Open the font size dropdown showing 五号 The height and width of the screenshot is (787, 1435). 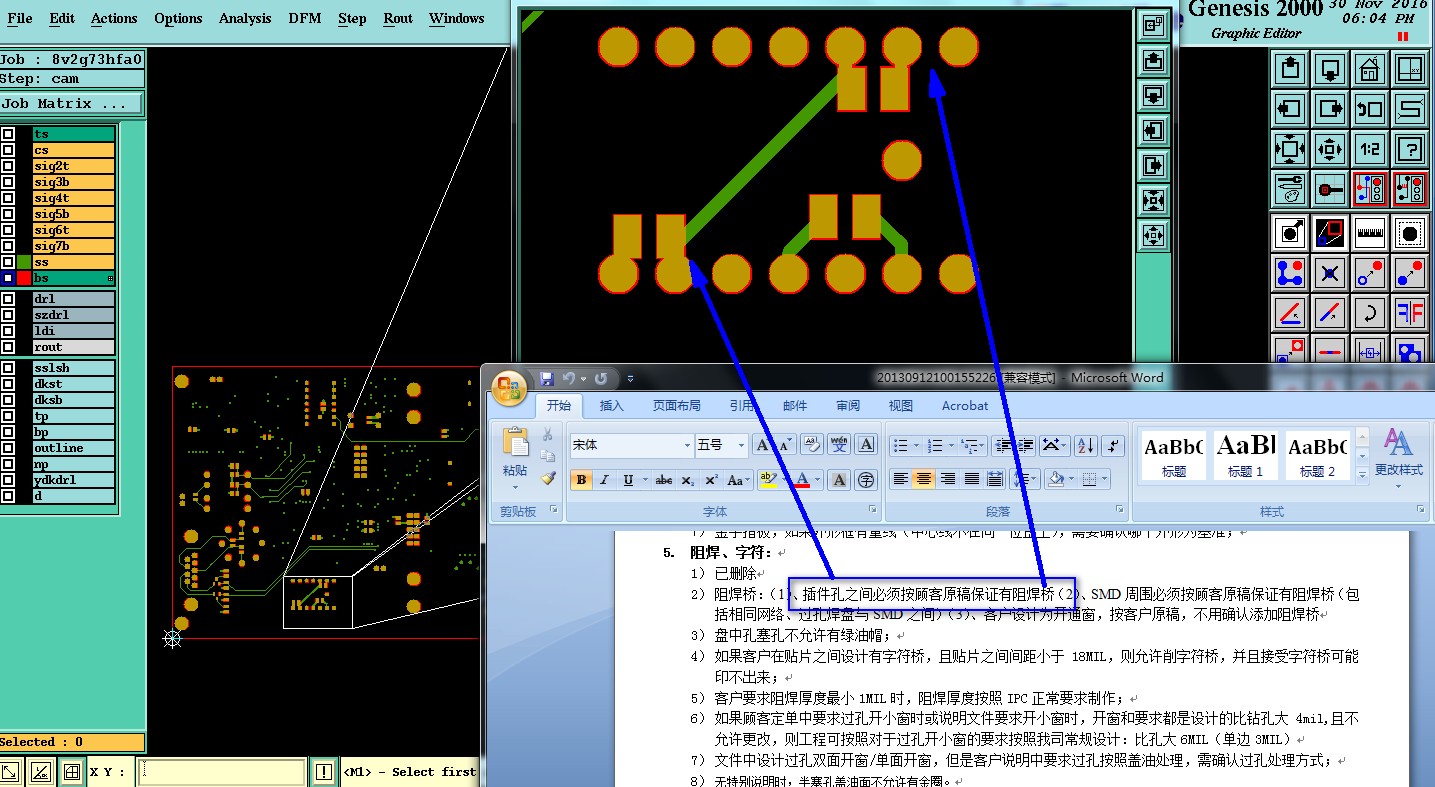(x=741, y=445)
